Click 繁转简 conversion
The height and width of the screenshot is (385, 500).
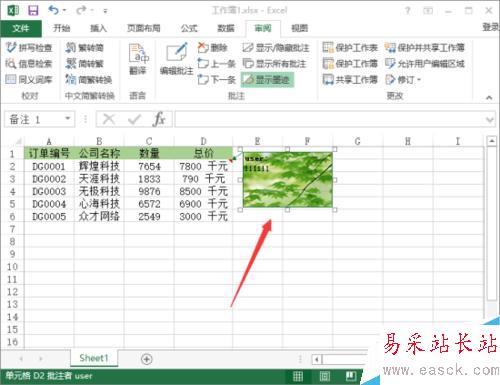point(85,48)
